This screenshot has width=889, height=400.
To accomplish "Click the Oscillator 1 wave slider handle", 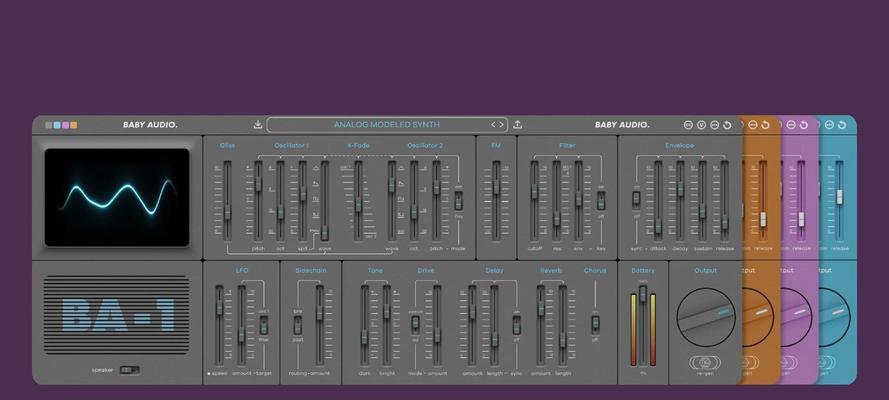I will click(x=325, y=233).
